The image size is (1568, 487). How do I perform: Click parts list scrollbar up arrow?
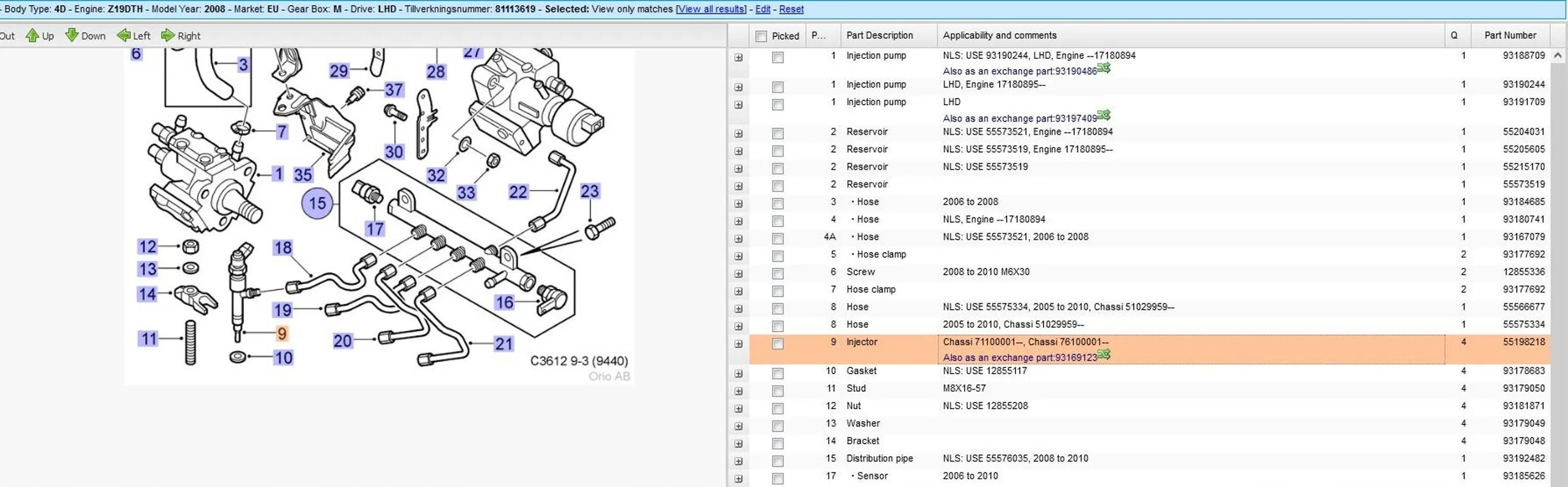(1557, 56)
